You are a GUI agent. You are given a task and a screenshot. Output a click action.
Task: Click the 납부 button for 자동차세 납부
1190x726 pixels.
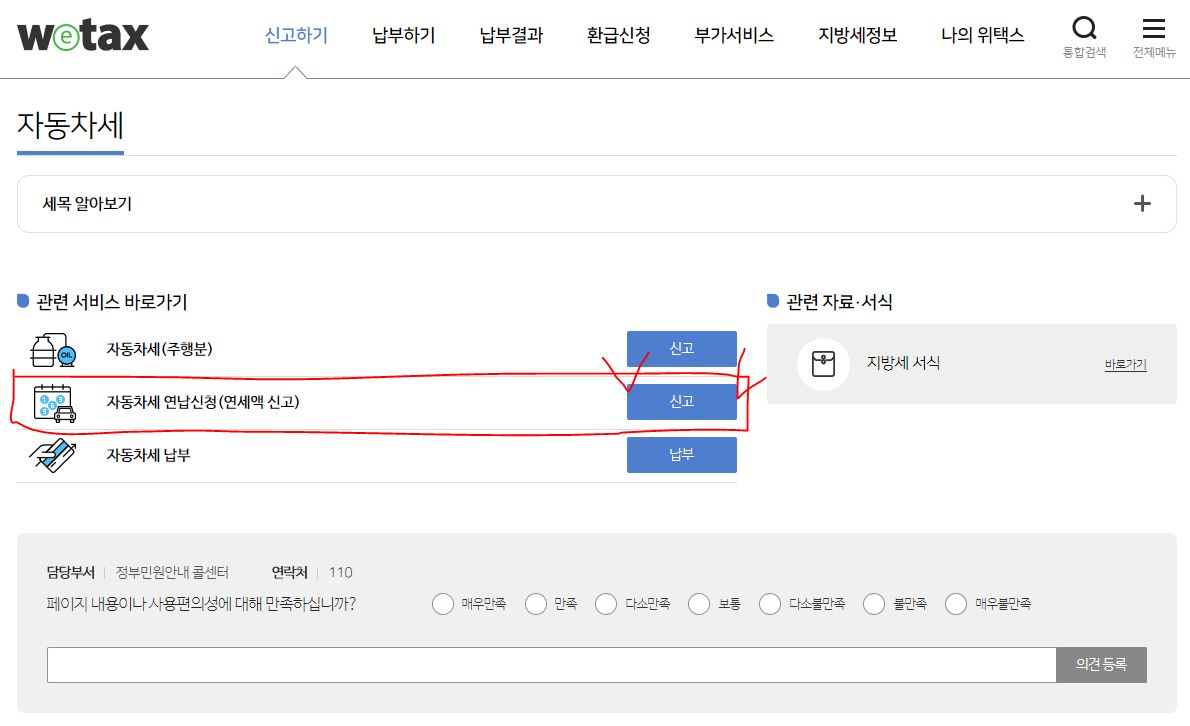pos(681,455)
